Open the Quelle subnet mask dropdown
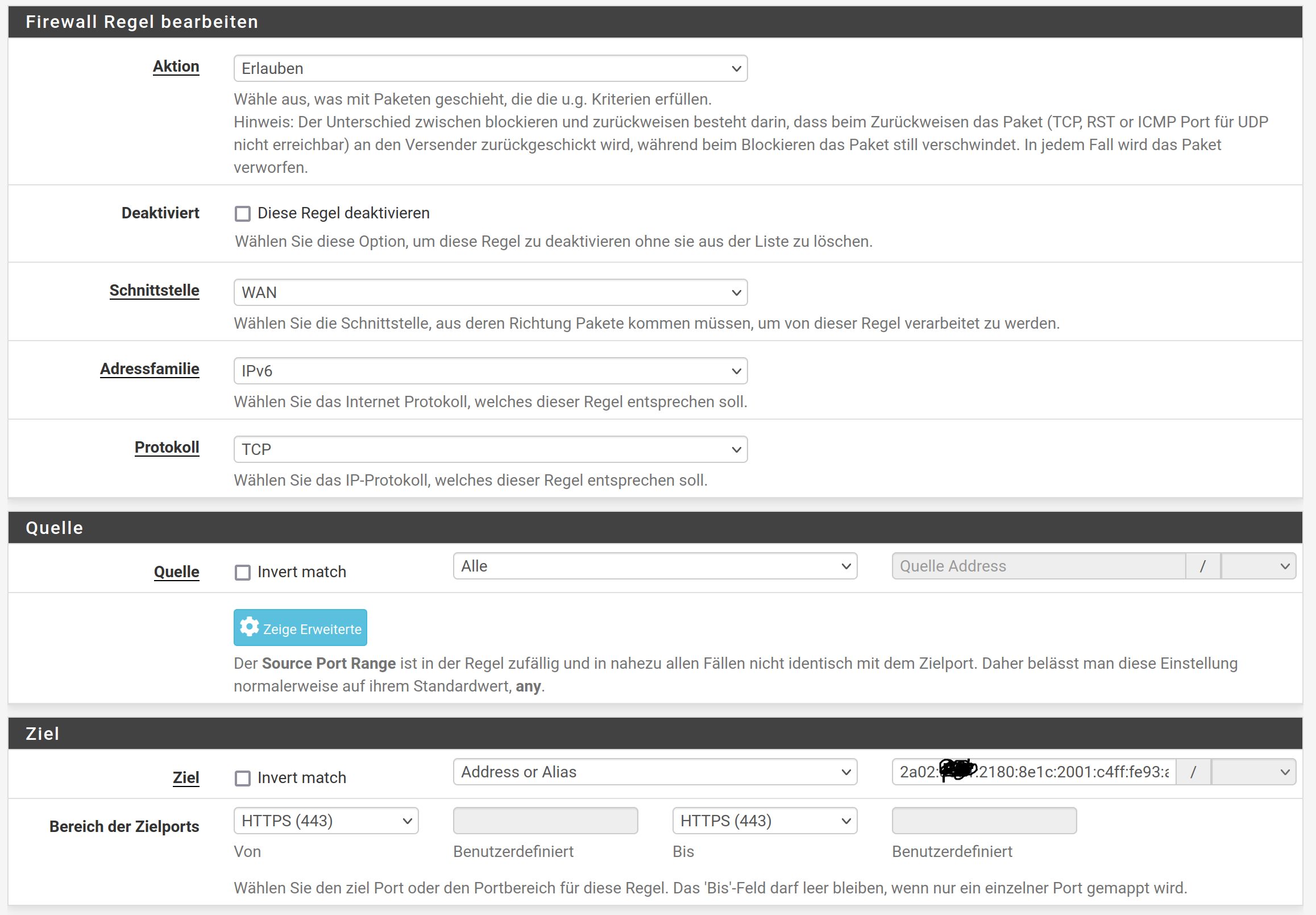This screenshot has width=1316, height=915. pos(1258,566)
